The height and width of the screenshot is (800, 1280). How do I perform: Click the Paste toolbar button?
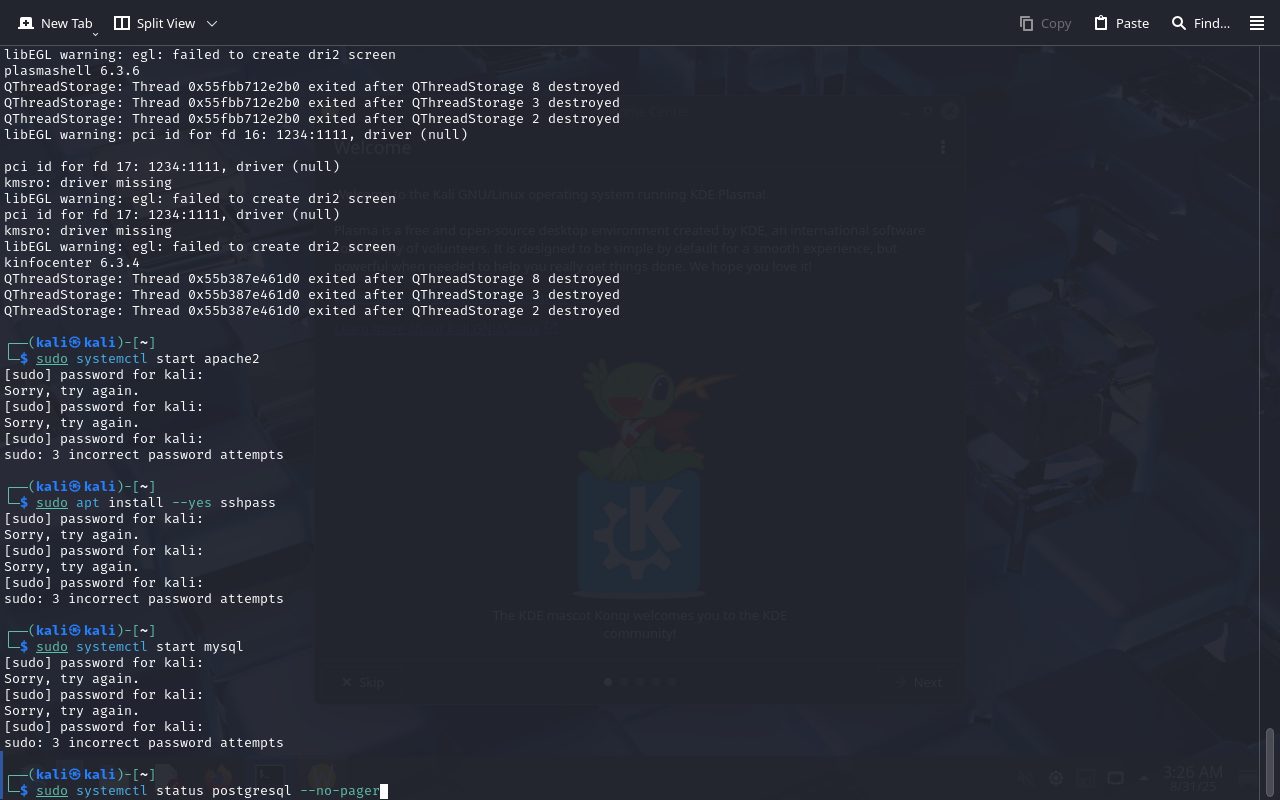tap(1121, 23)
